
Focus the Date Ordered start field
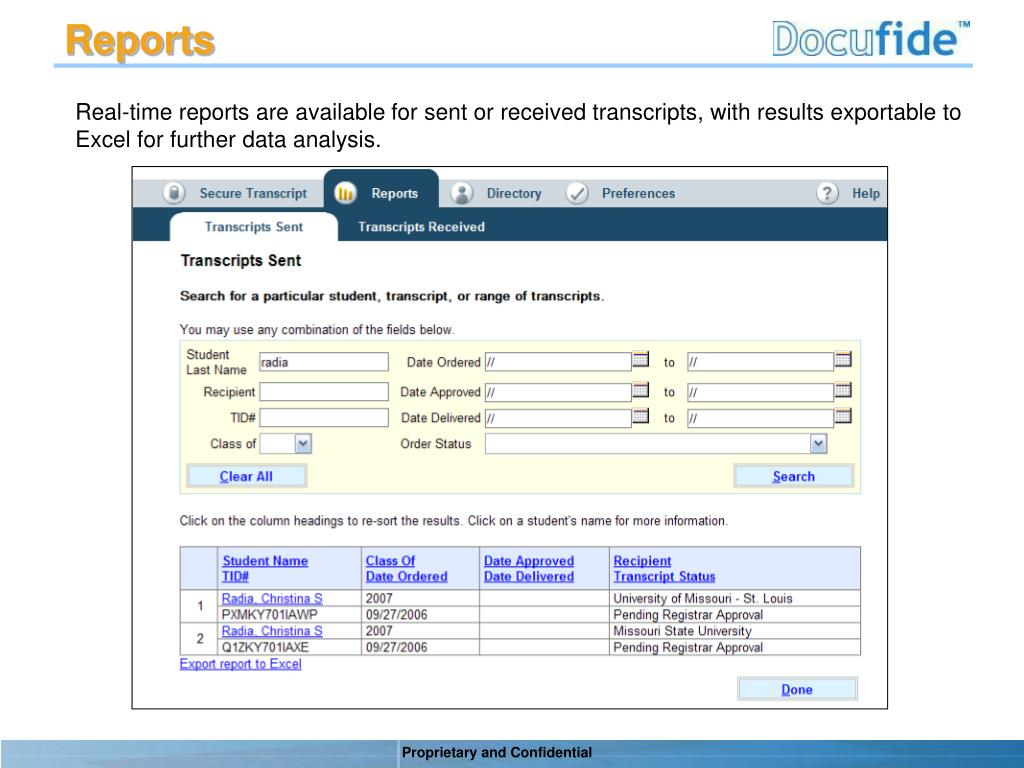pyautogui.click(x=558, y=362)
